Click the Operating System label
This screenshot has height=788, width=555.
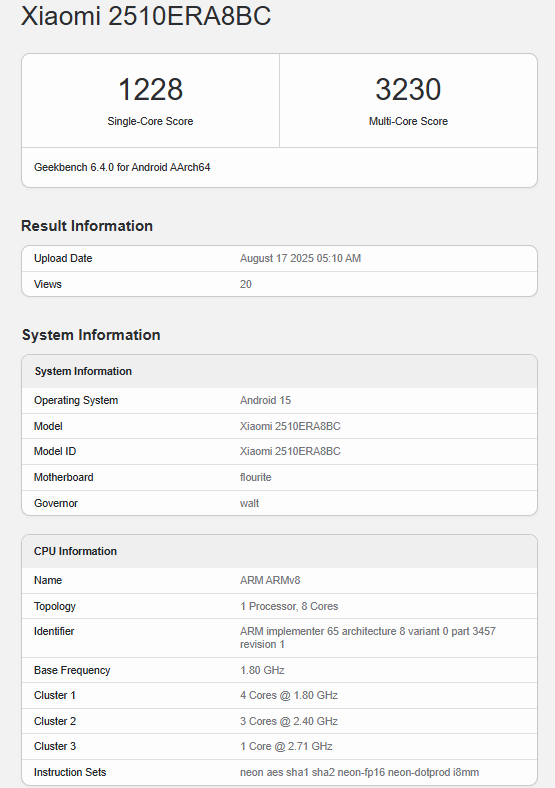pos(76,401)
